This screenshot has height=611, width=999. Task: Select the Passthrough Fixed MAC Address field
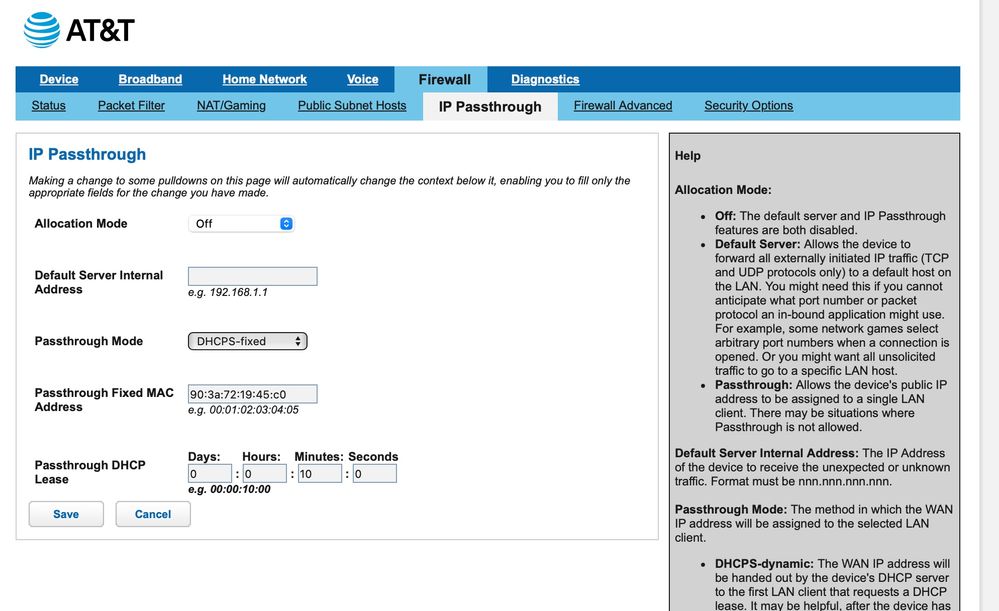pyautogui.click(x=252, y=393)
